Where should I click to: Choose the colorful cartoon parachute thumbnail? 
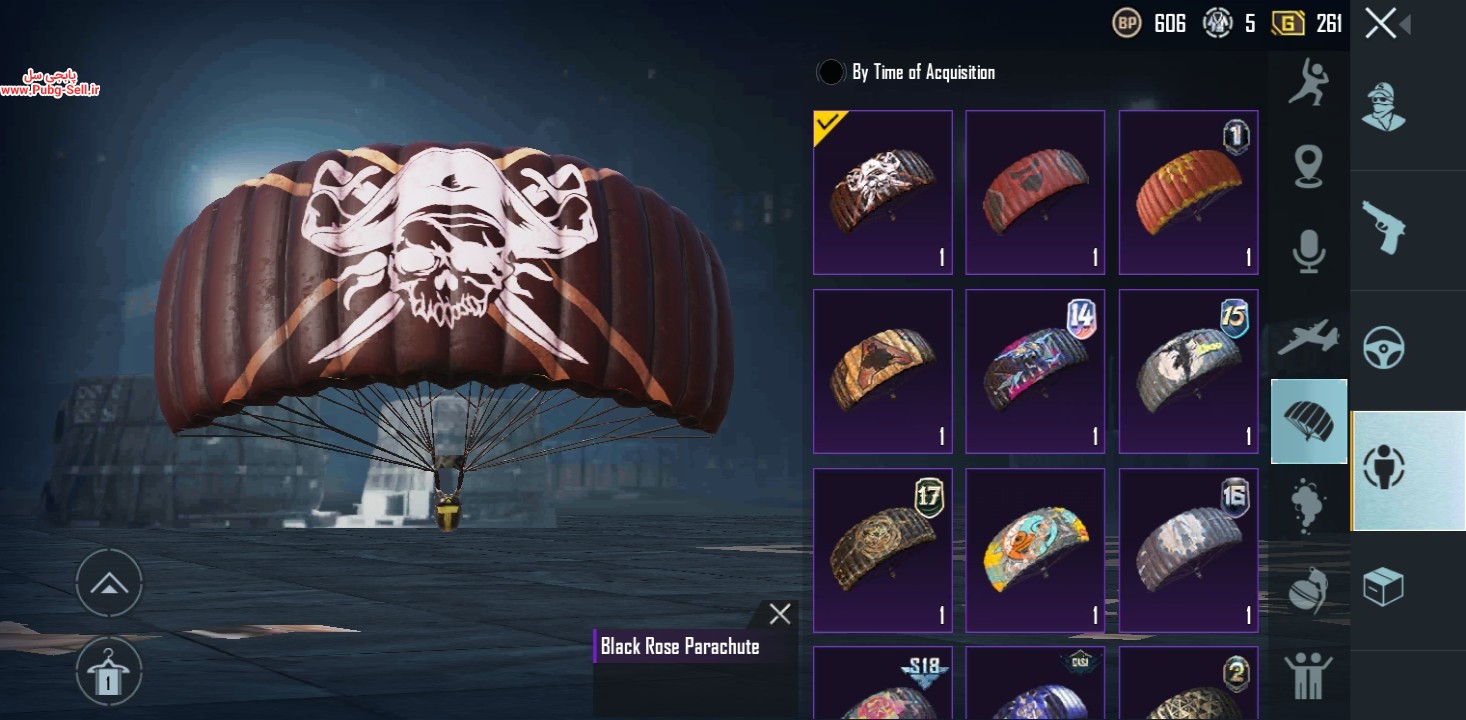point(1035,550)
